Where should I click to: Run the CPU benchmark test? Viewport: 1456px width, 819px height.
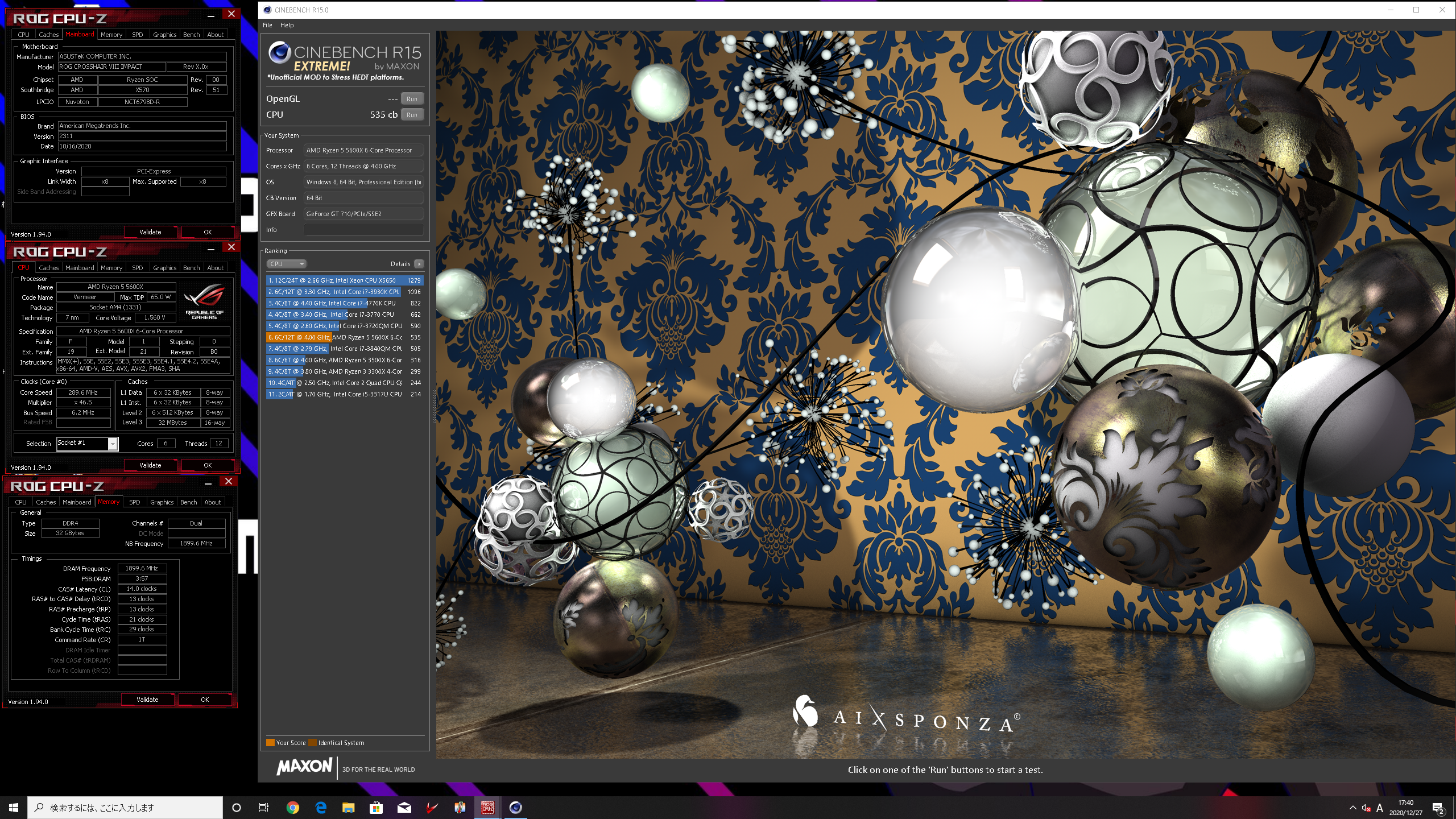click(x=412, y=115)
